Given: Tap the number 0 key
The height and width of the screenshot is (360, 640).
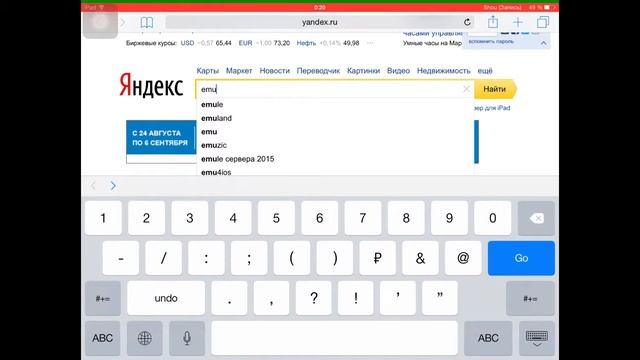Looking at the screenshot, I should pyautogui.click(x=493, y=218).
